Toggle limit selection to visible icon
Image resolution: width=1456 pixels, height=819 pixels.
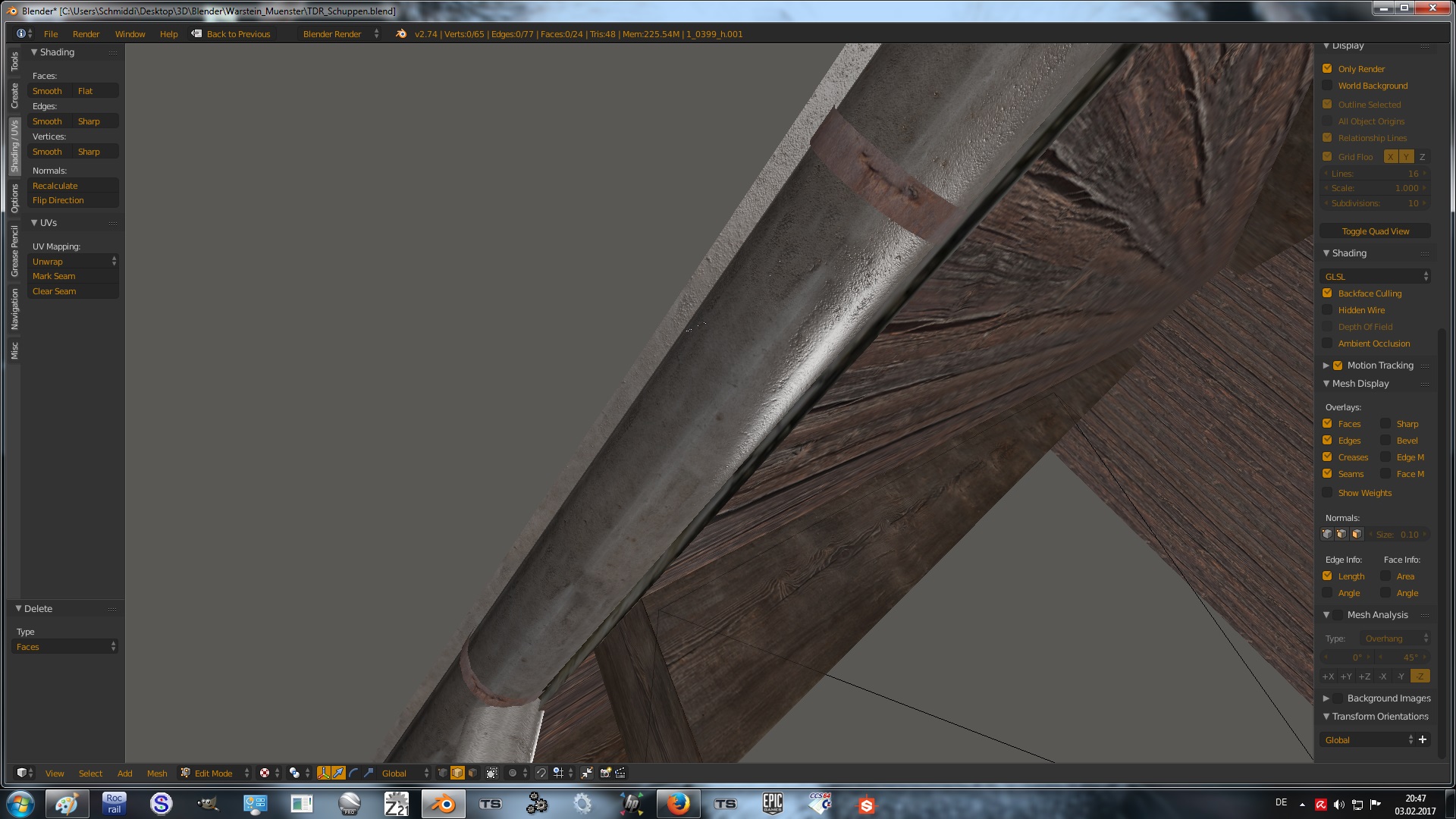[492, 773]
